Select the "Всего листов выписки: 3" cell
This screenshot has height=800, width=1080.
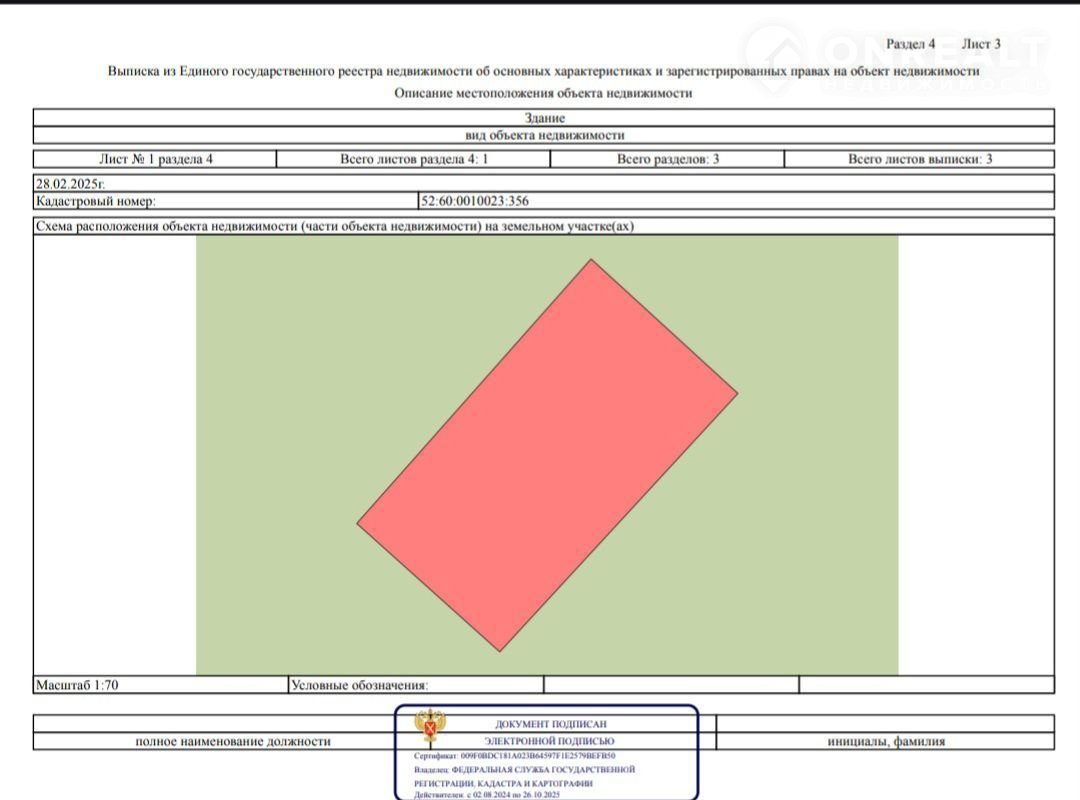coord(919,159)
